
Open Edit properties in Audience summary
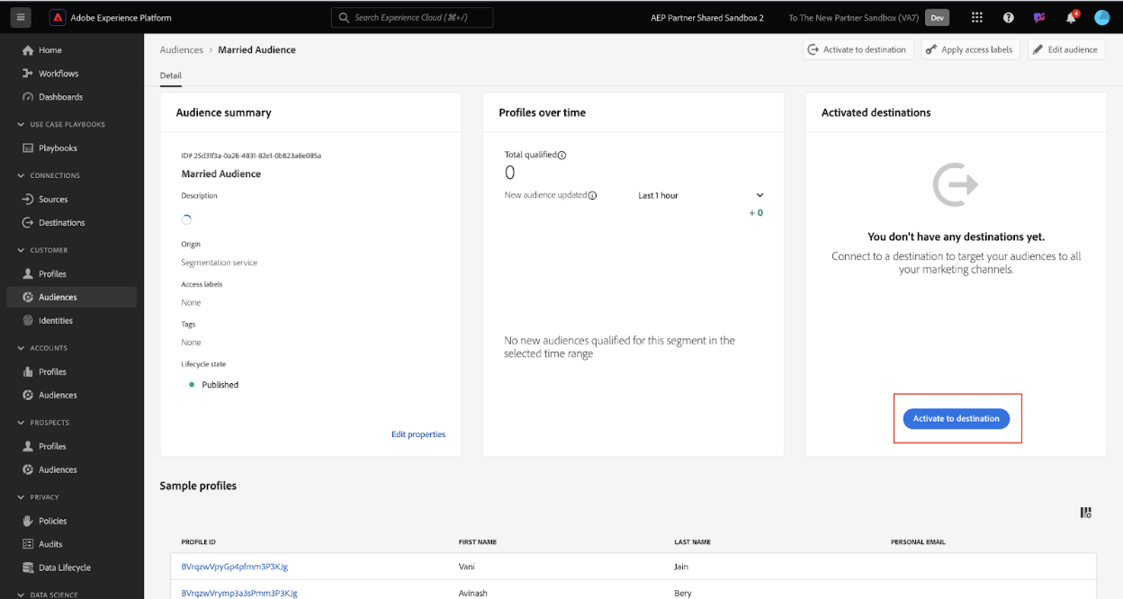(418, 433)
